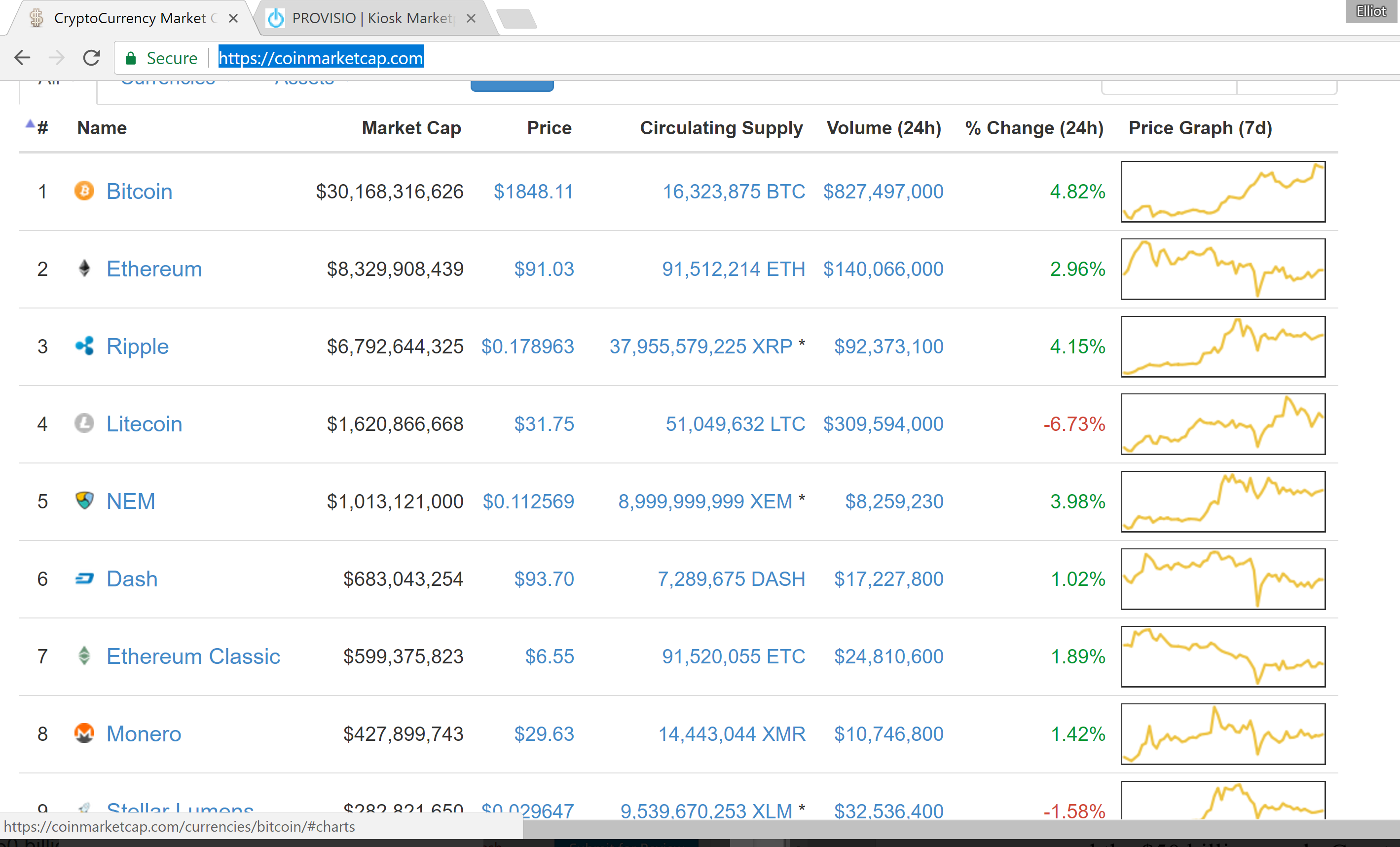The width and height of the screenshot is (1400, 847).
Task: Click the Ripple logo icon
Action: (x=84, y=346)
